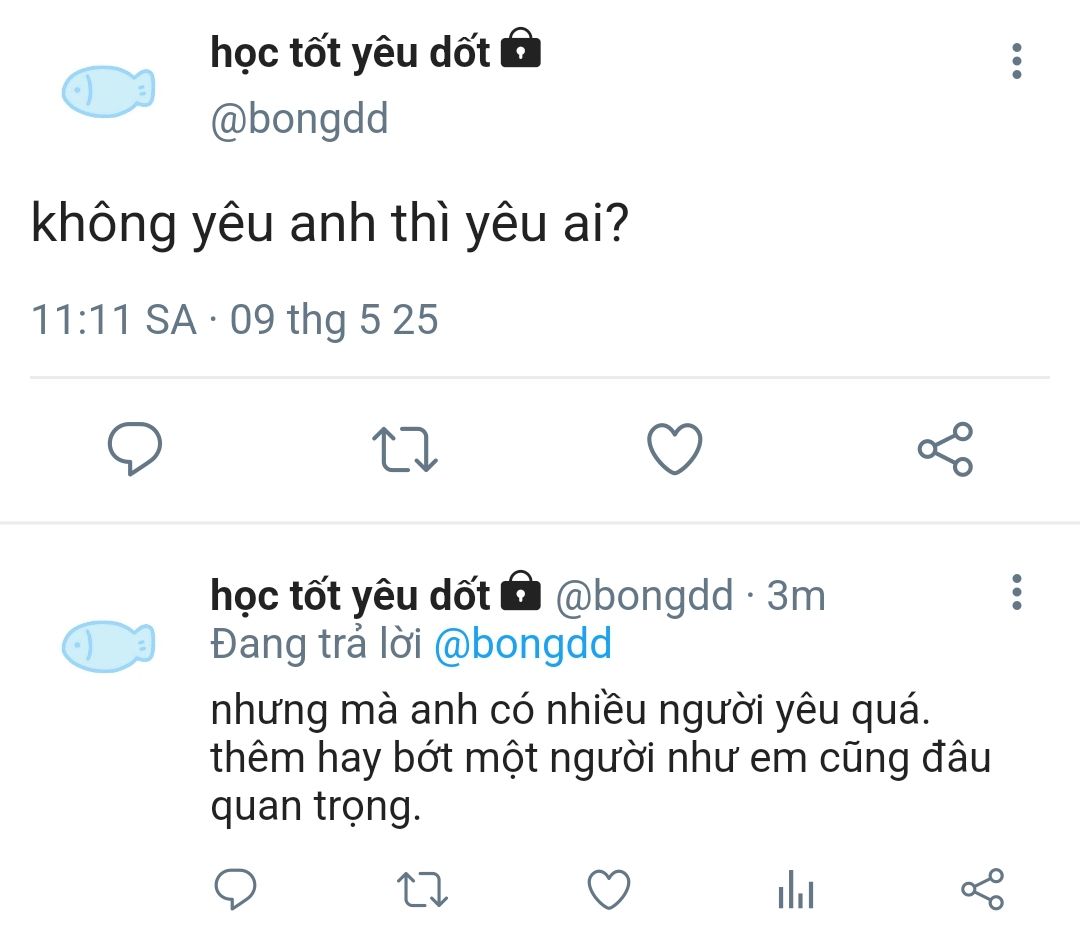Tap the main tweet display name học tốt yêu dốt

click(350, 53)
